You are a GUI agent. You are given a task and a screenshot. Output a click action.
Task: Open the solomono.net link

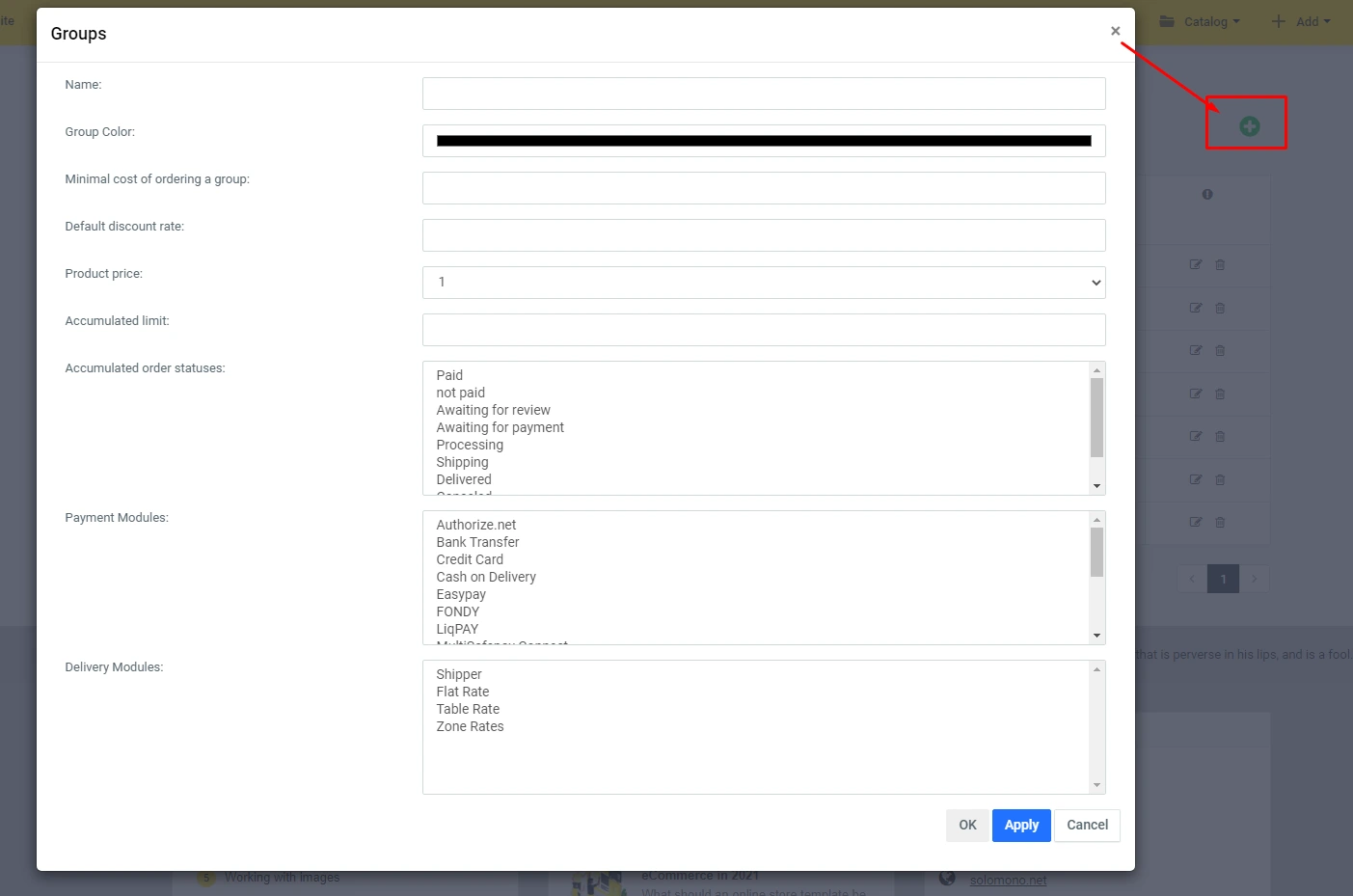click(1009, 879)
